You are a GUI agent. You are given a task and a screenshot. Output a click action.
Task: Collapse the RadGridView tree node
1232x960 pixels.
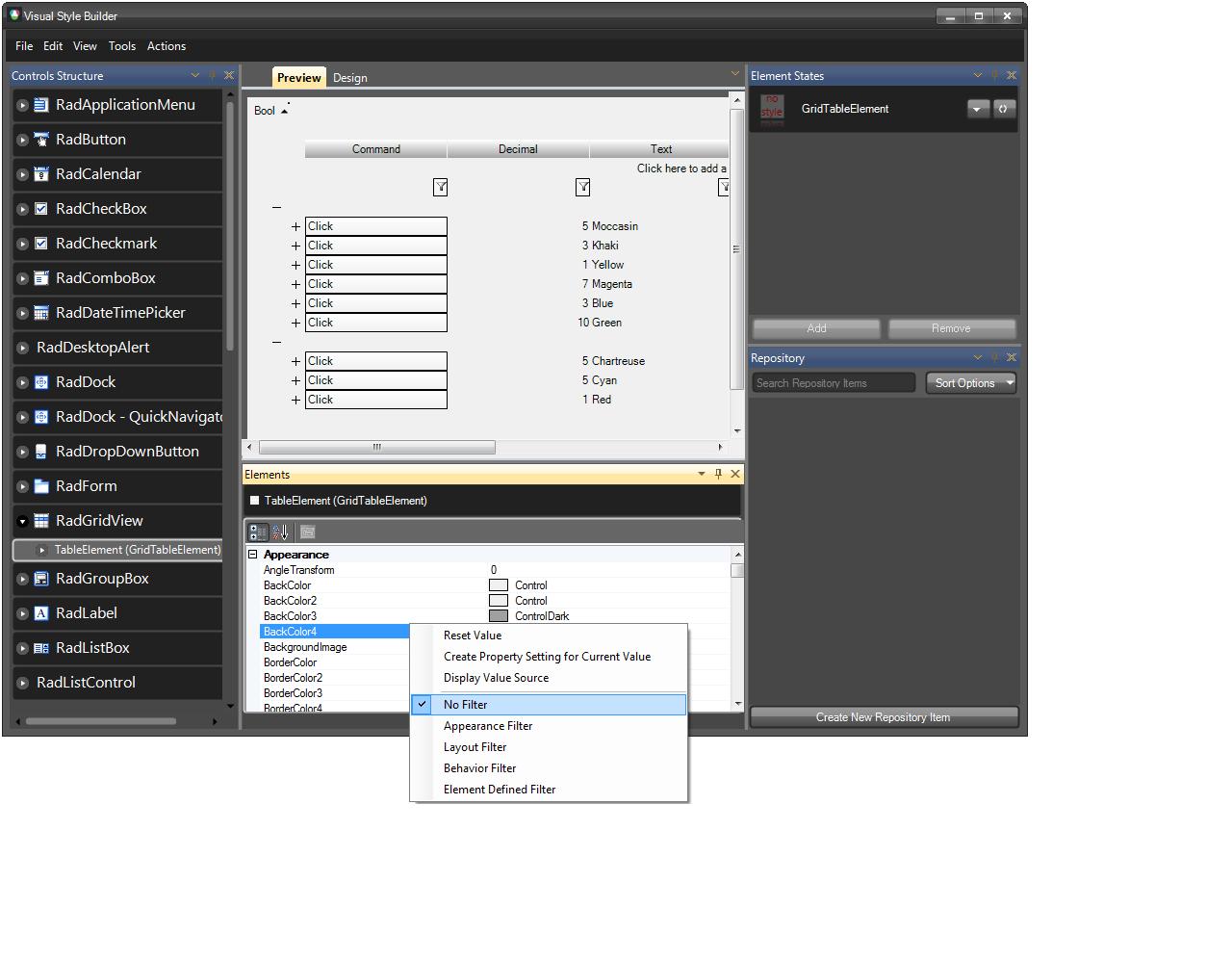point(22,522)
